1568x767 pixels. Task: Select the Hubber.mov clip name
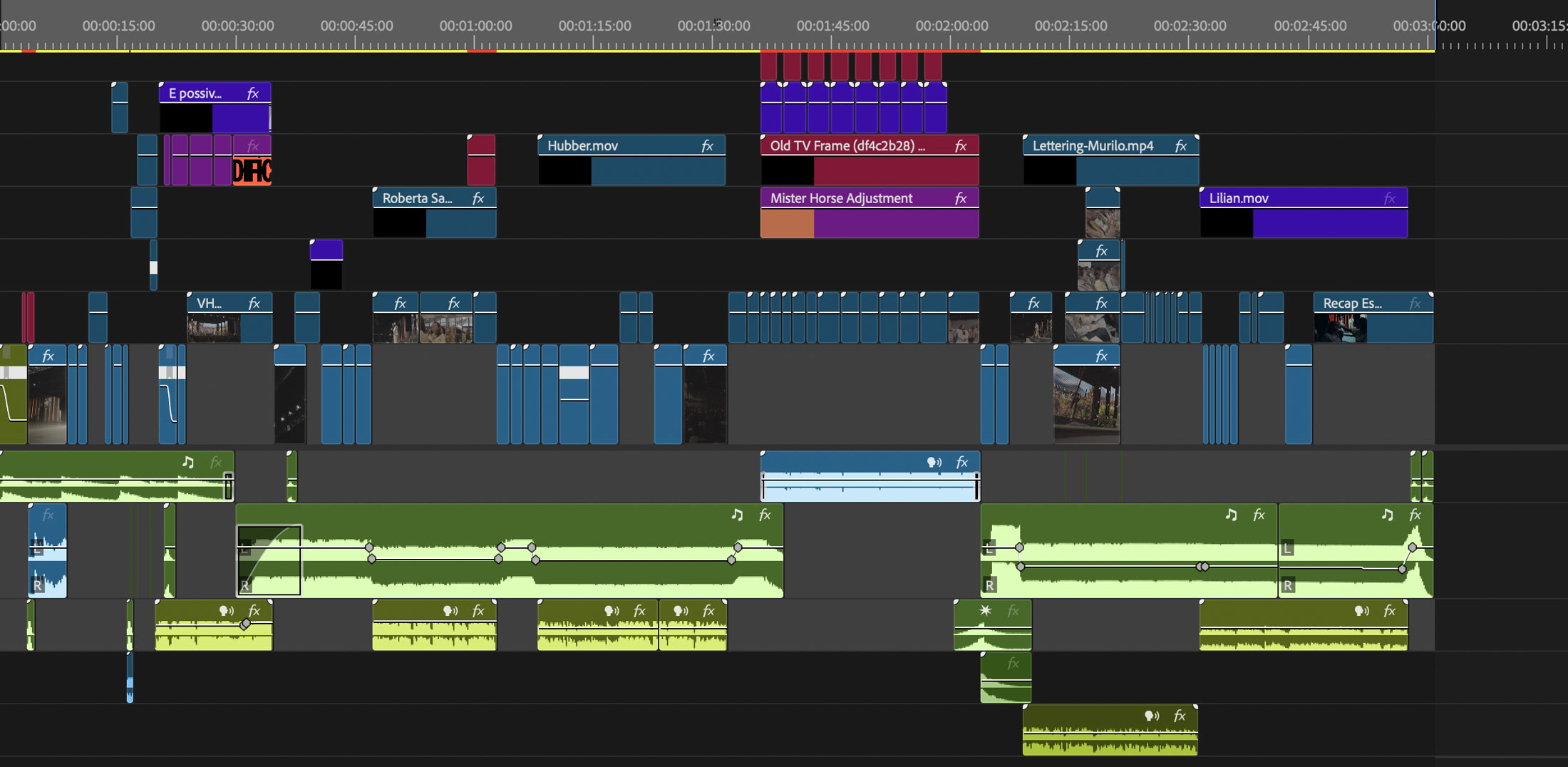582,146
